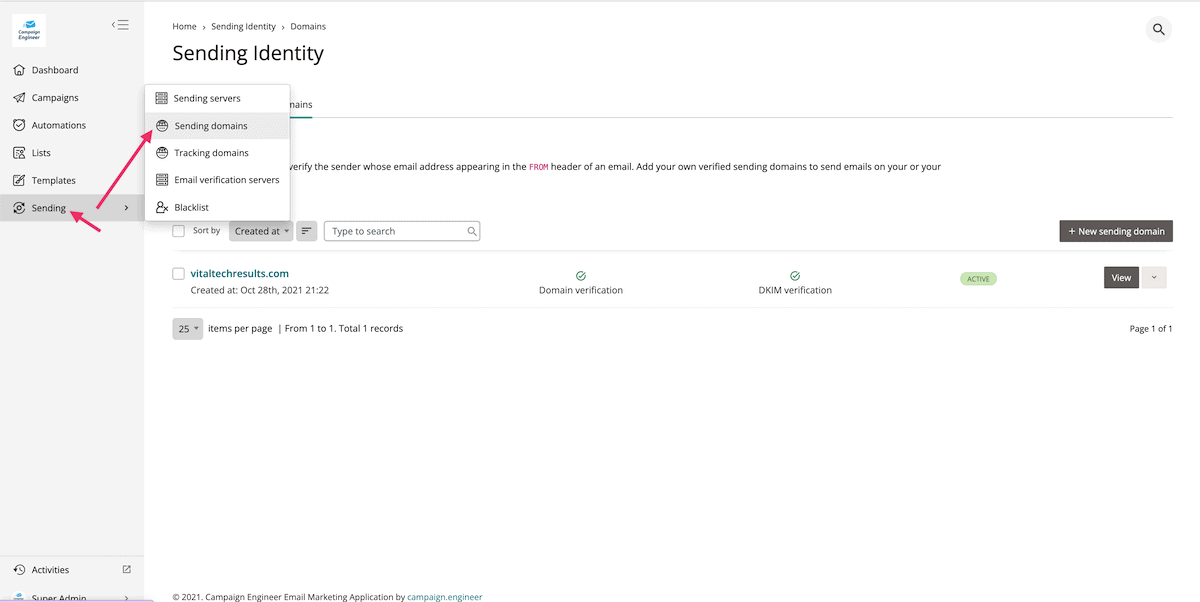The image size is (1200, 602).
Task: Click the DKIM verification label
Action: pos(795,290)
